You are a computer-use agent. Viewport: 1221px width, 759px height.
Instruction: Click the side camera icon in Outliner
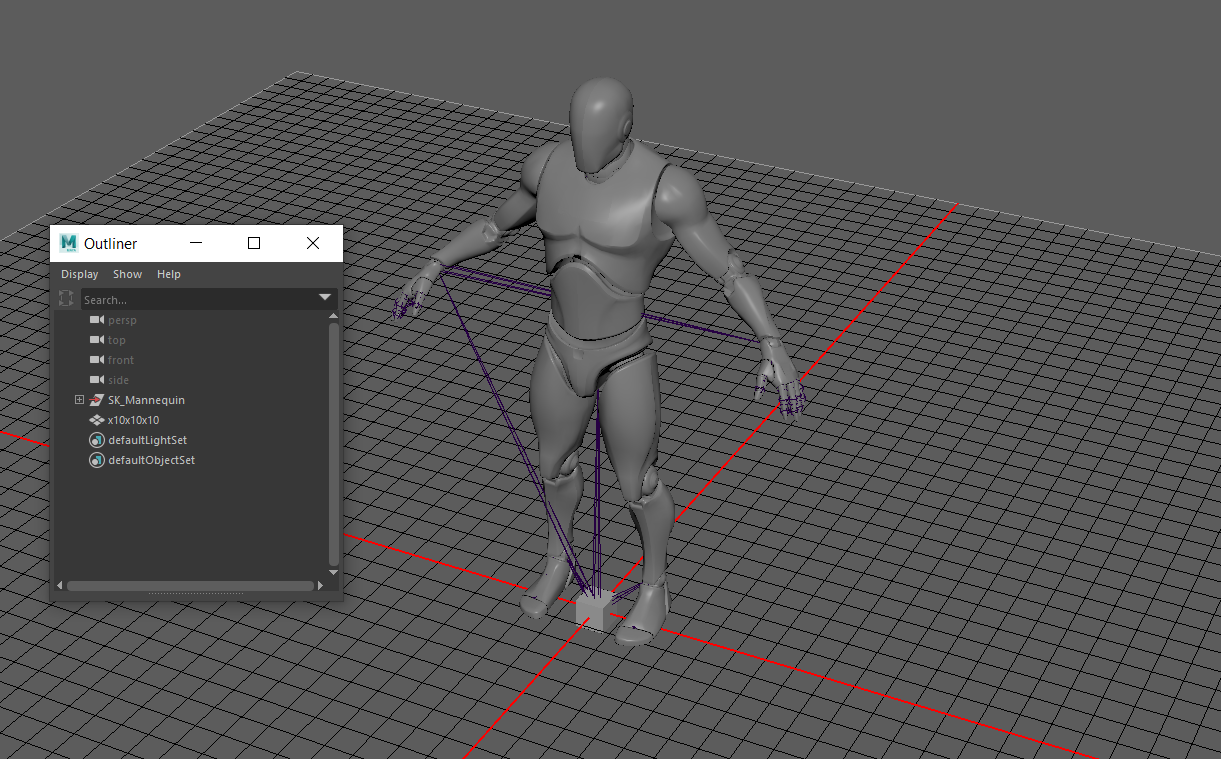97,380
